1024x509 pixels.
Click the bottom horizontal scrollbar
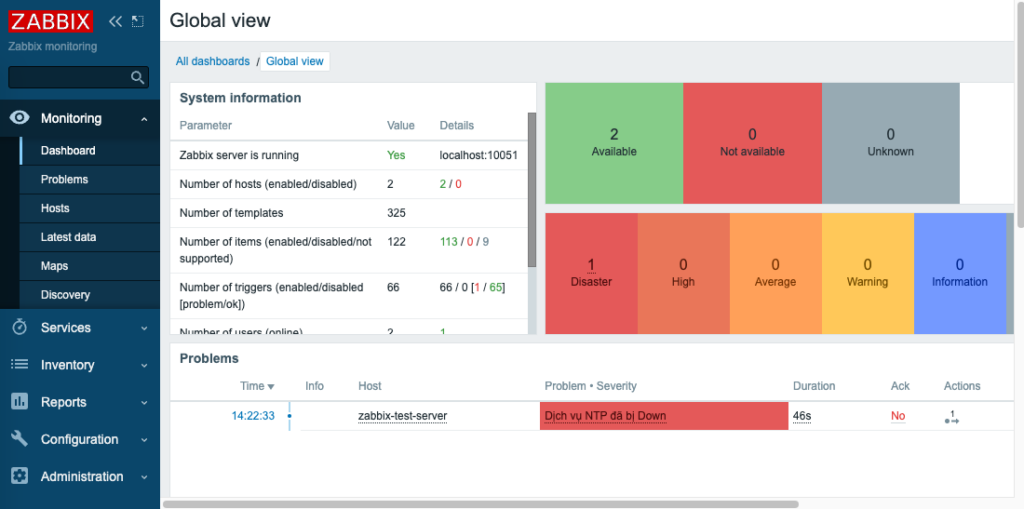tap(481, 504)
